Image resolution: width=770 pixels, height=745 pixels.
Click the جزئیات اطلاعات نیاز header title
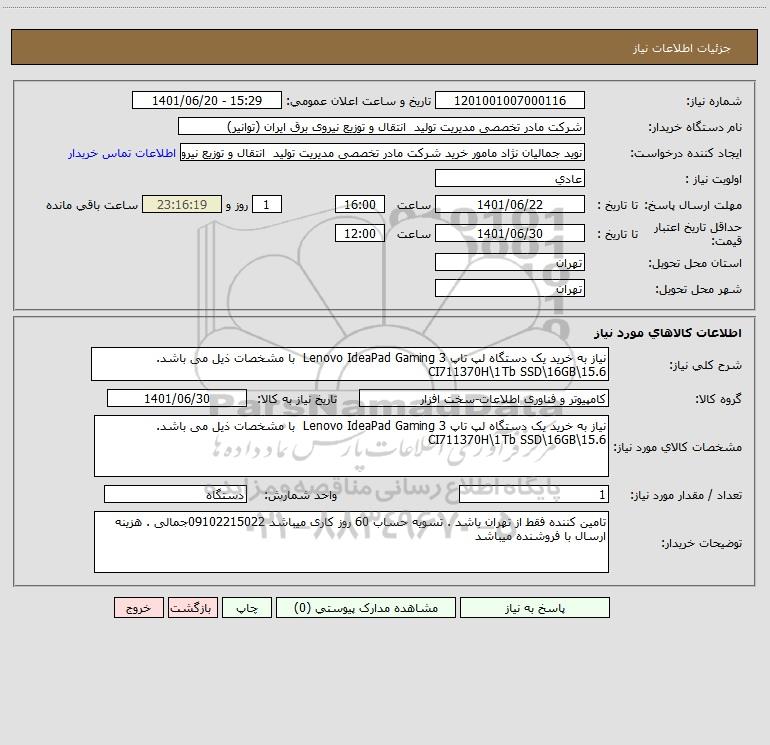682,48
